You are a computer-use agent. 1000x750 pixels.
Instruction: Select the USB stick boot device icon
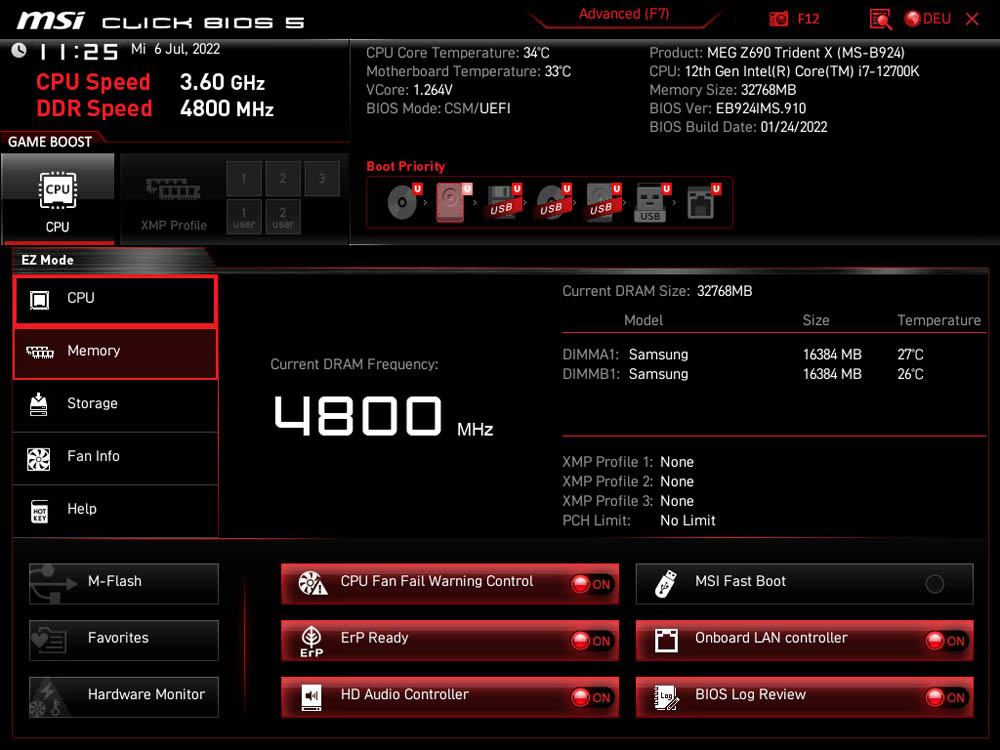coord(651,203)
